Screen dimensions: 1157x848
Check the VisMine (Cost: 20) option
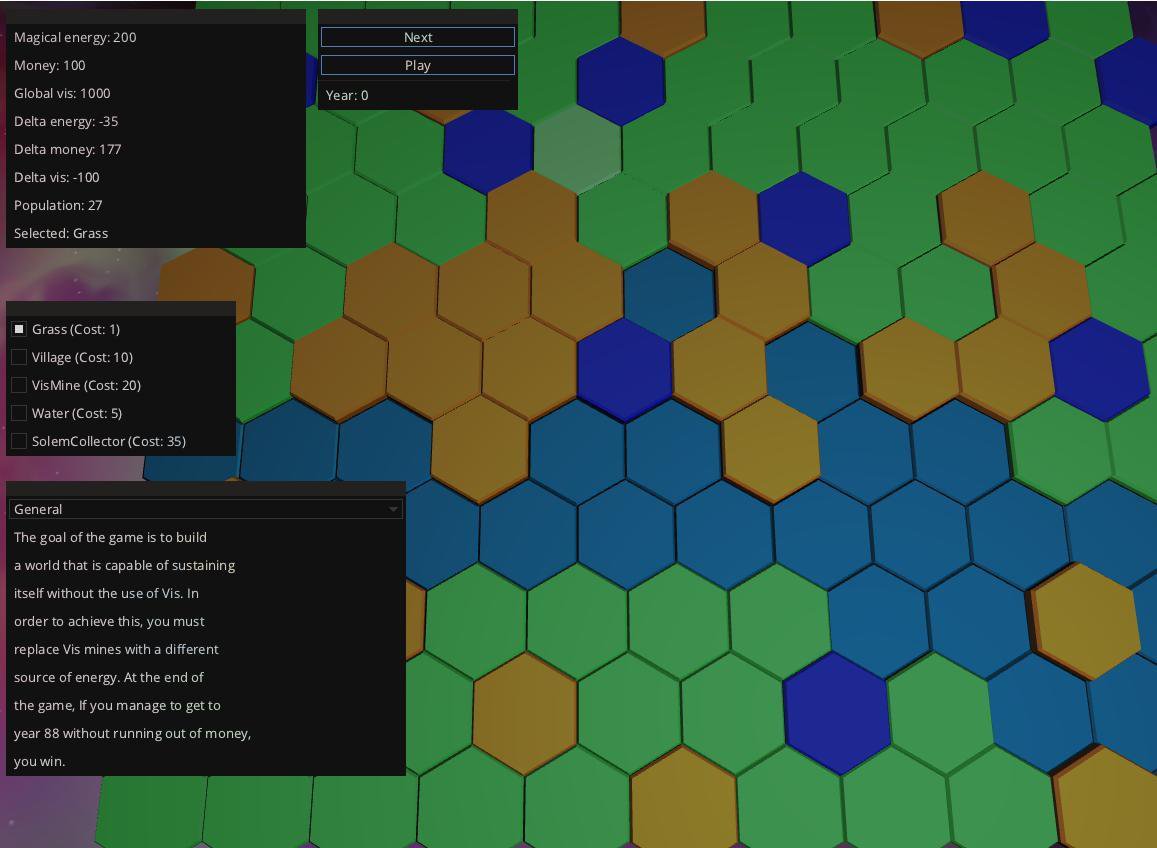(x=19, y=385)
